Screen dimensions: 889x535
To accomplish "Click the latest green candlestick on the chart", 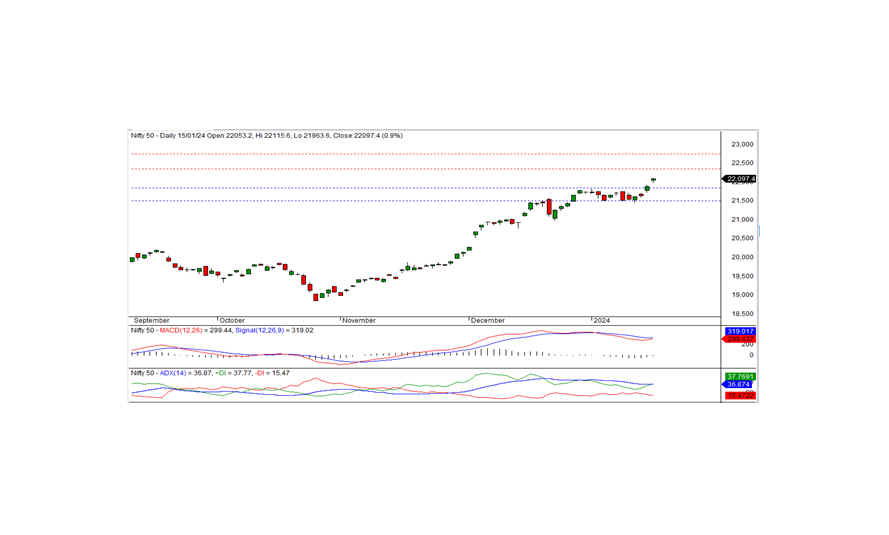I will click(653, 180).
